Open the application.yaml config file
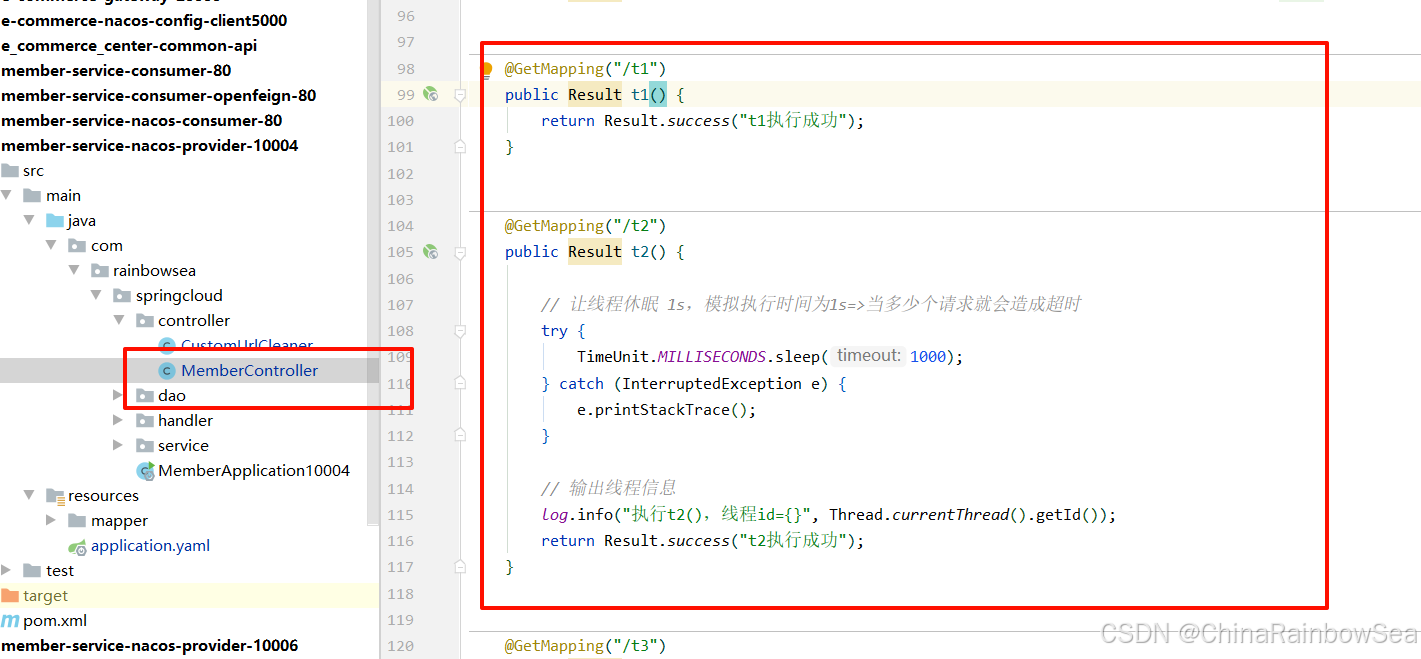The height and width of the screenshot is (659, 1421). (x=150, y=545)
